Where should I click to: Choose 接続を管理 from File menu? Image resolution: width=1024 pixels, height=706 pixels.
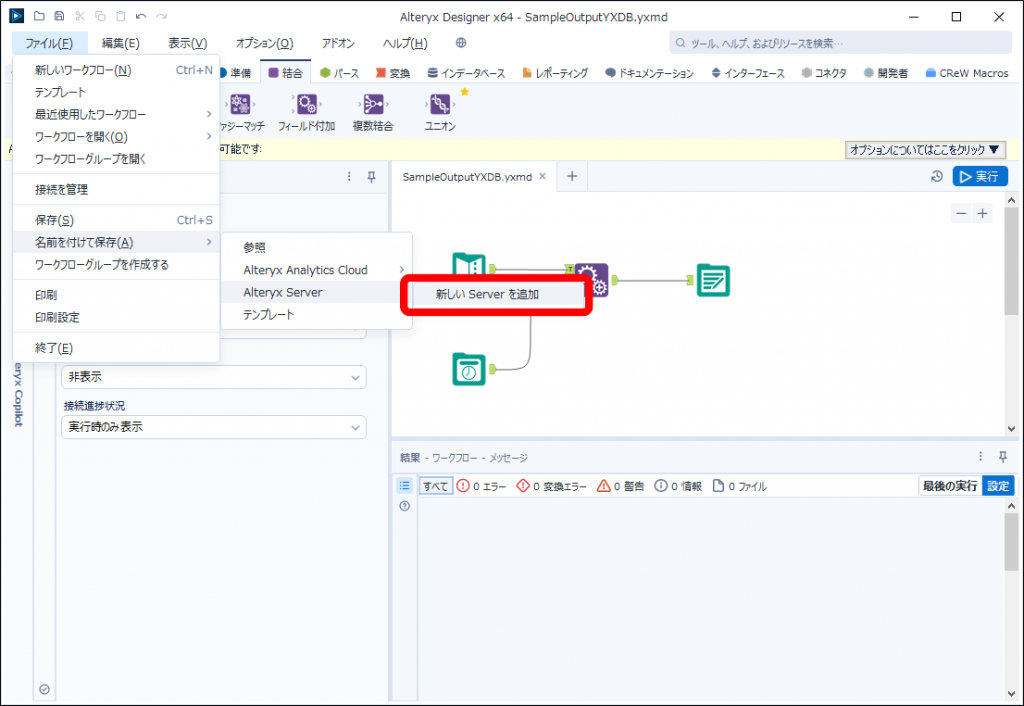tap(116, 189)
